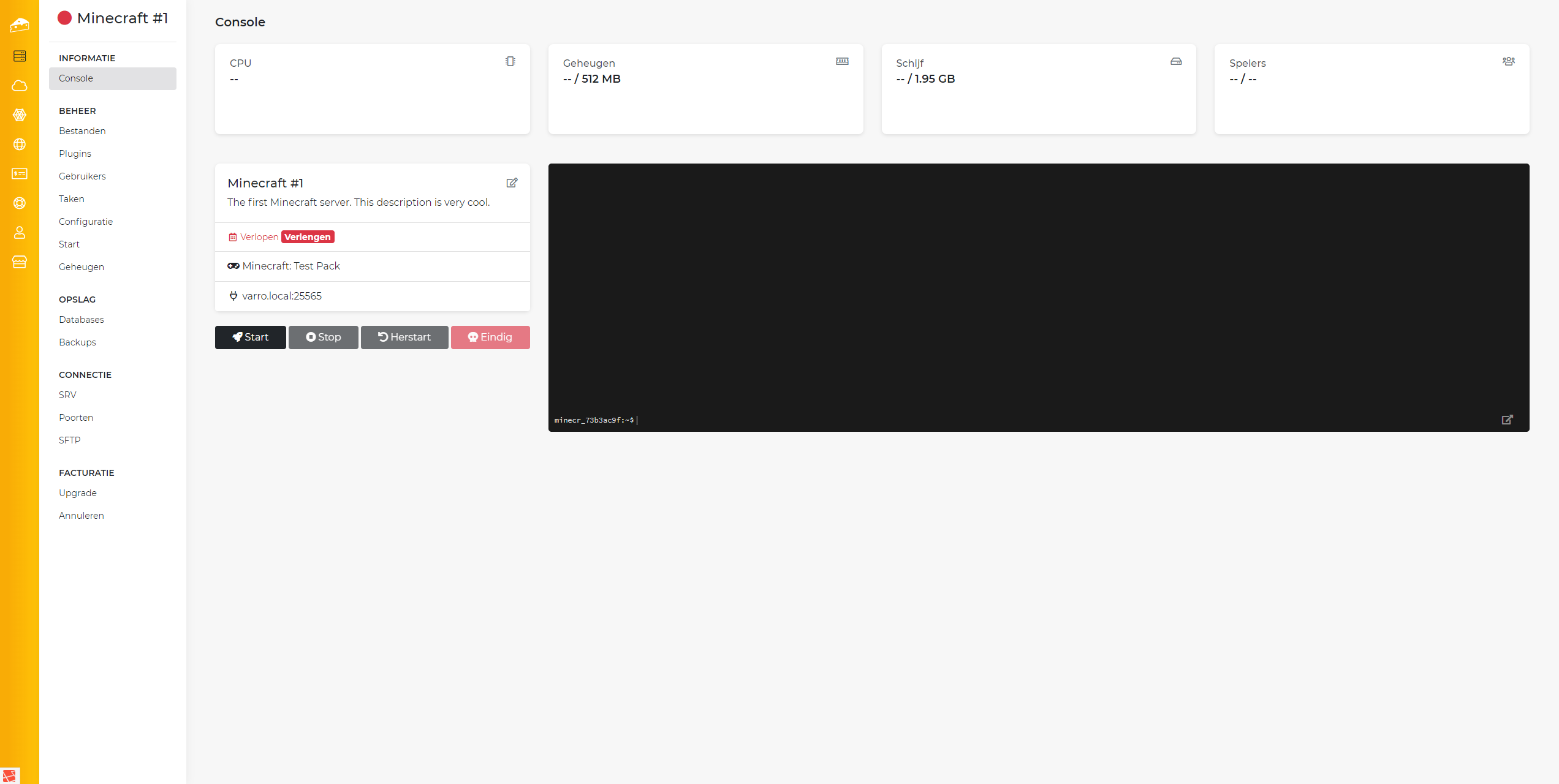Go to the Plugins menu item
1559x784 pixels.
pyautogui.click(x=75, y=154)
